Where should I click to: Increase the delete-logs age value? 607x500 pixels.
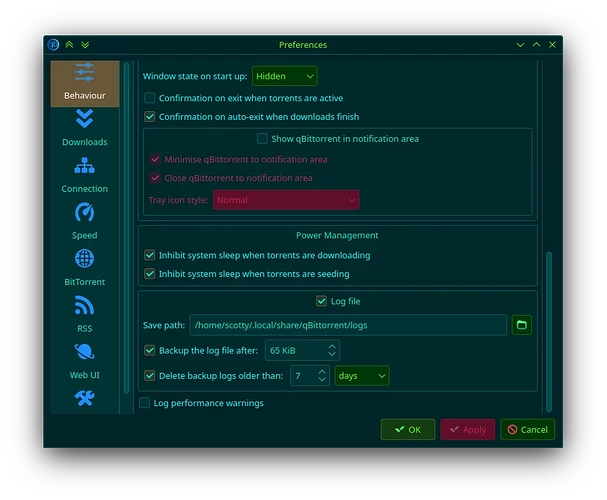[x=322, y=372]
